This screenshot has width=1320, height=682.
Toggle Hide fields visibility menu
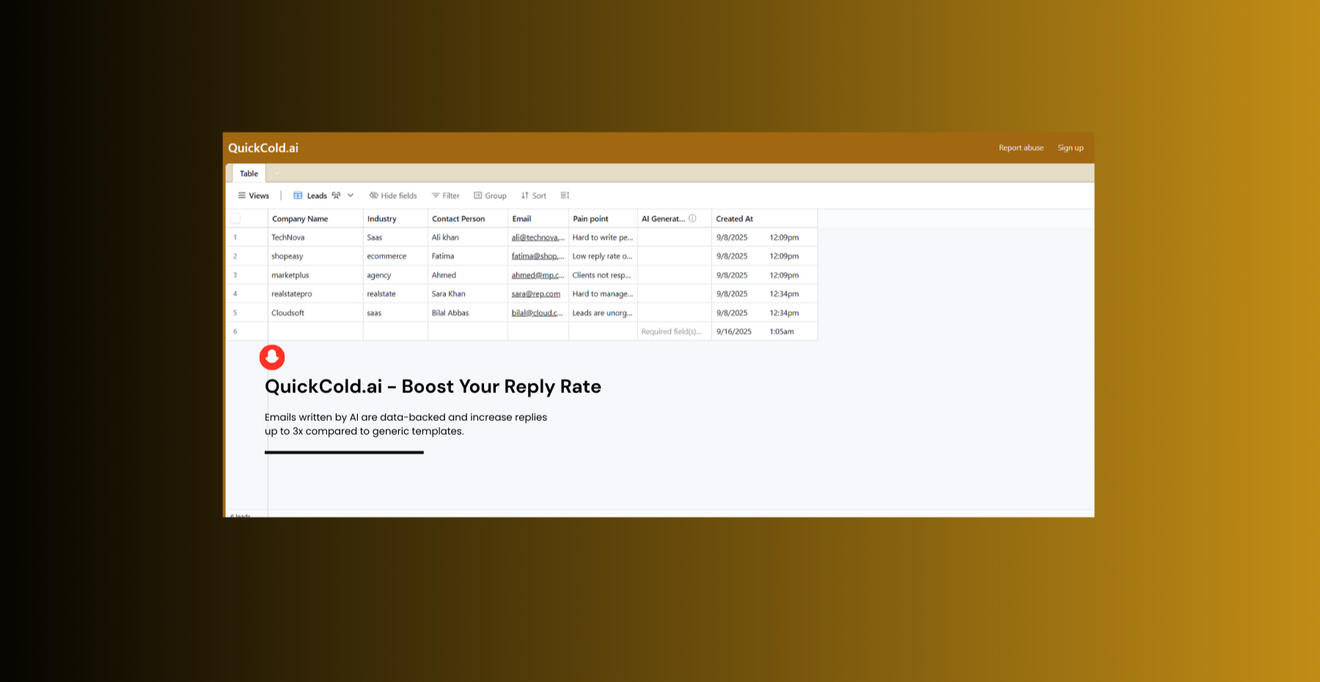[393, 196]
